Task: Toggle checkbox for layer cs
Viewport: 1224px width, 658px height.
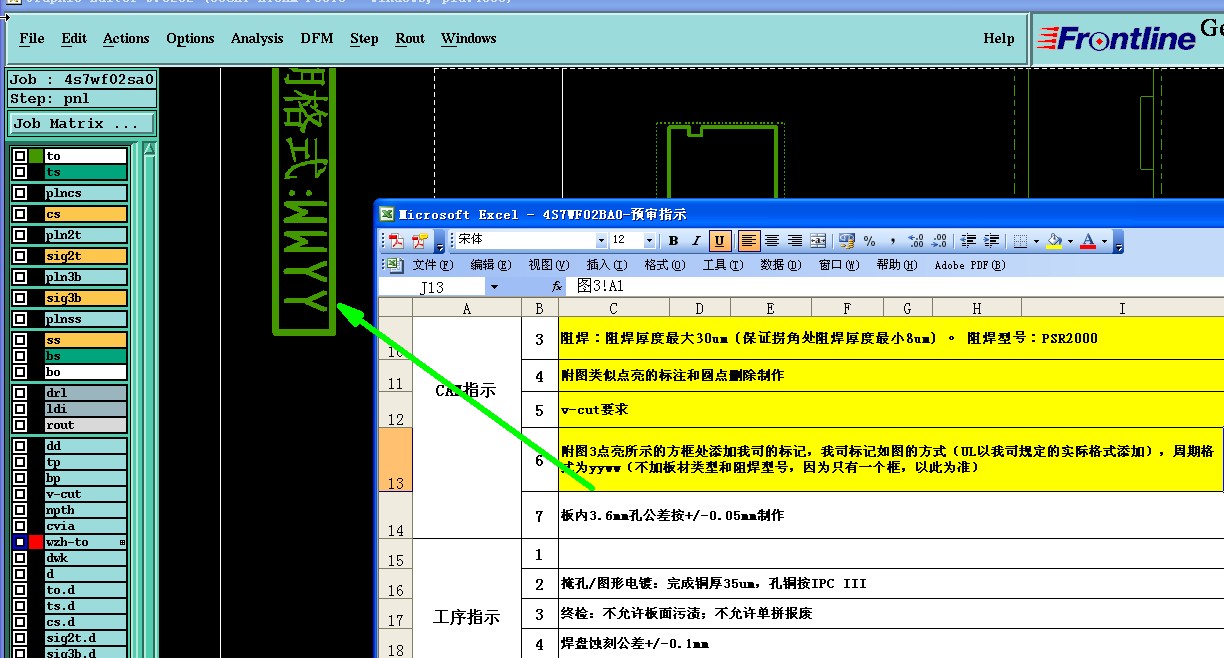Action: (x=20, y=214)
